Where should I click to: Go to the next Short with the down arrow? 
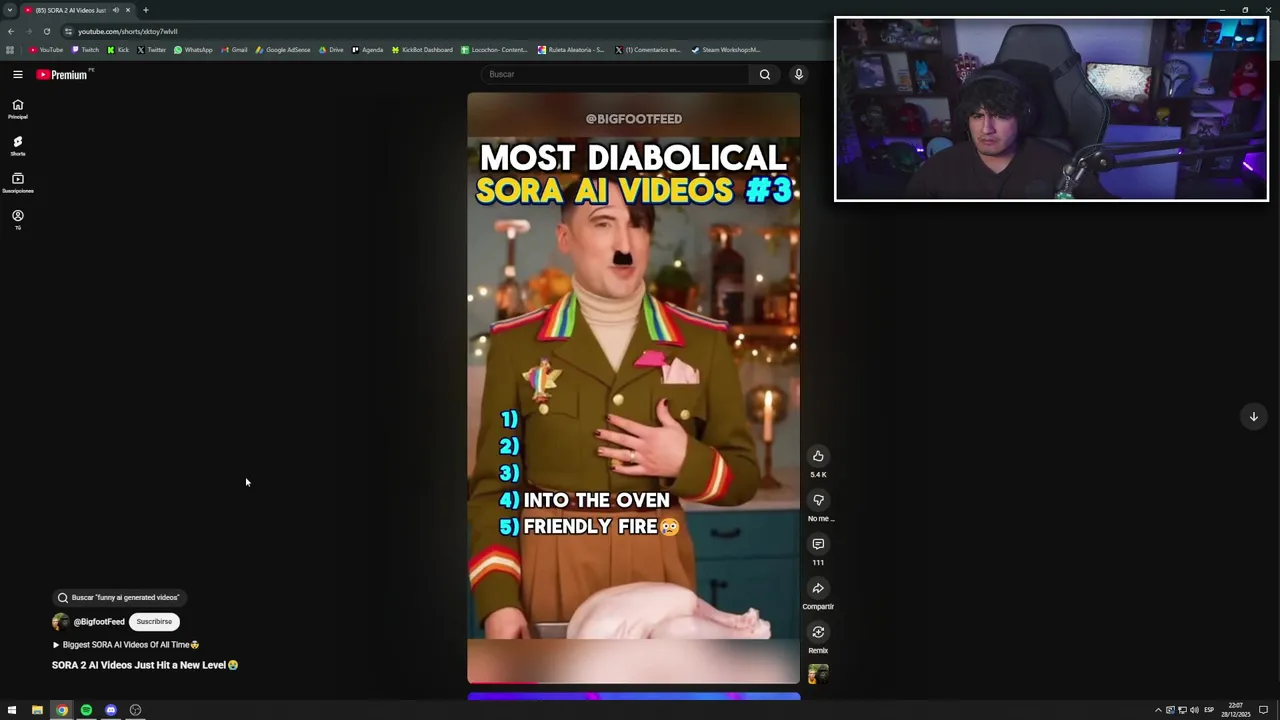1253,416
